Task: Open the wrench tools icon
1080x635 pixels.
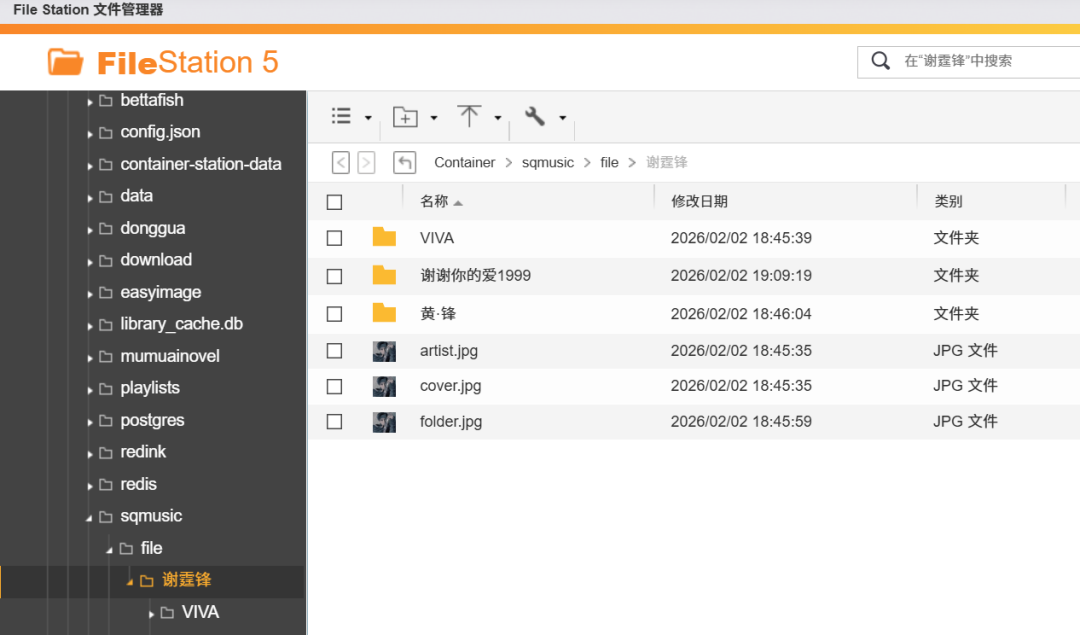Action: (x=535, y=117)
